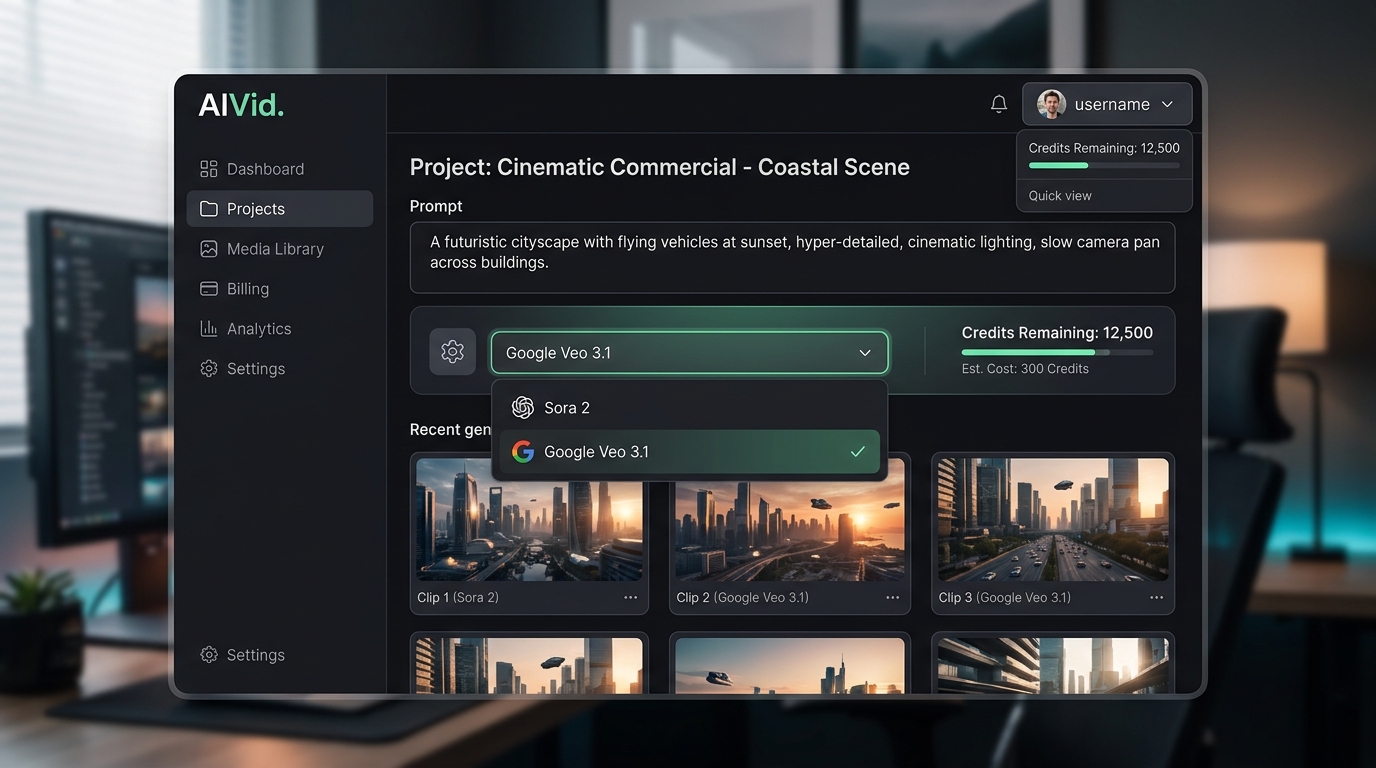Click the gear button beside the model dropdown
This screenshot has width=1376, height=768.
click(453, 352)
